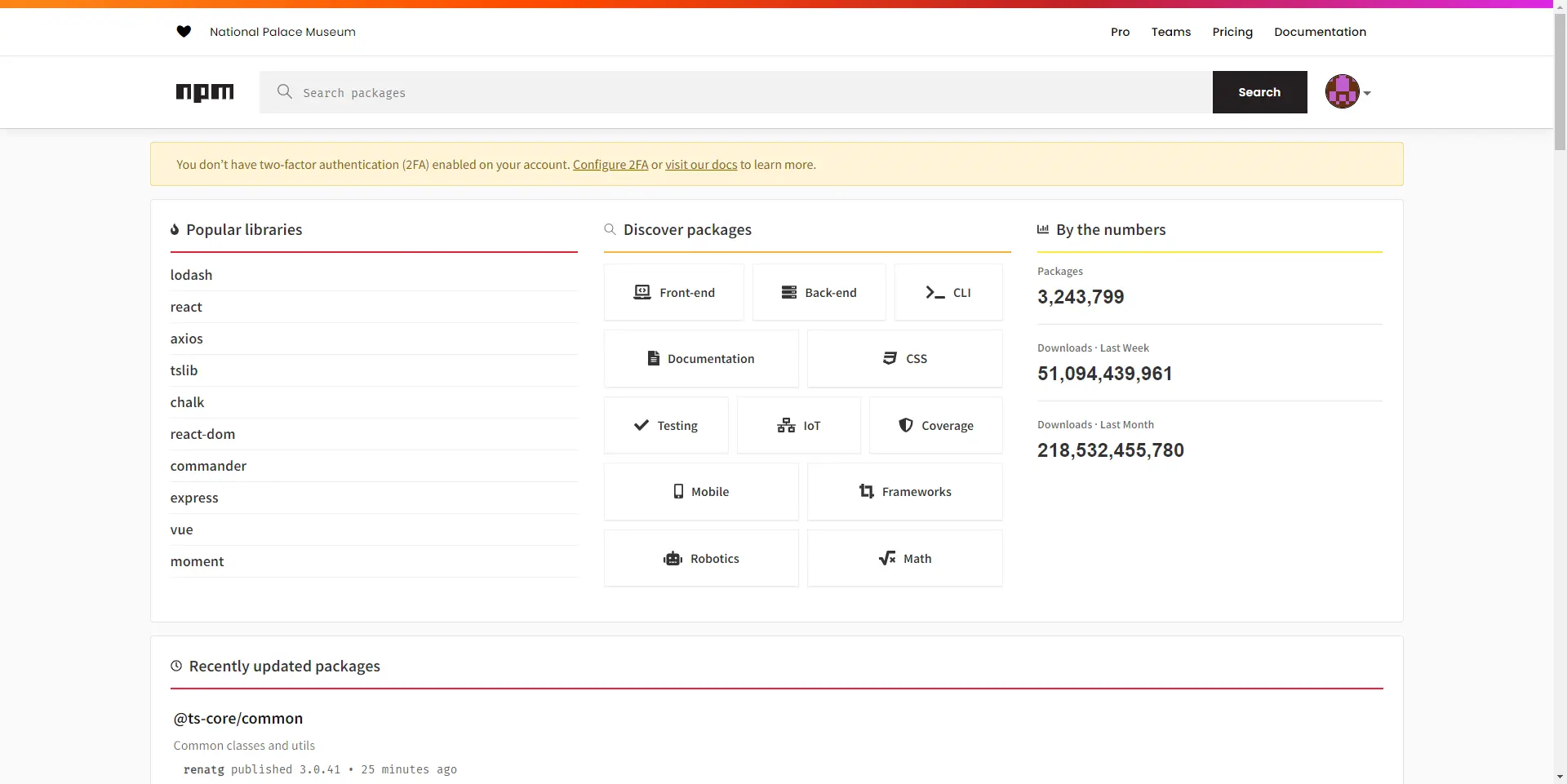
Task: Open the vue library
Action: (x=181, y=529)
